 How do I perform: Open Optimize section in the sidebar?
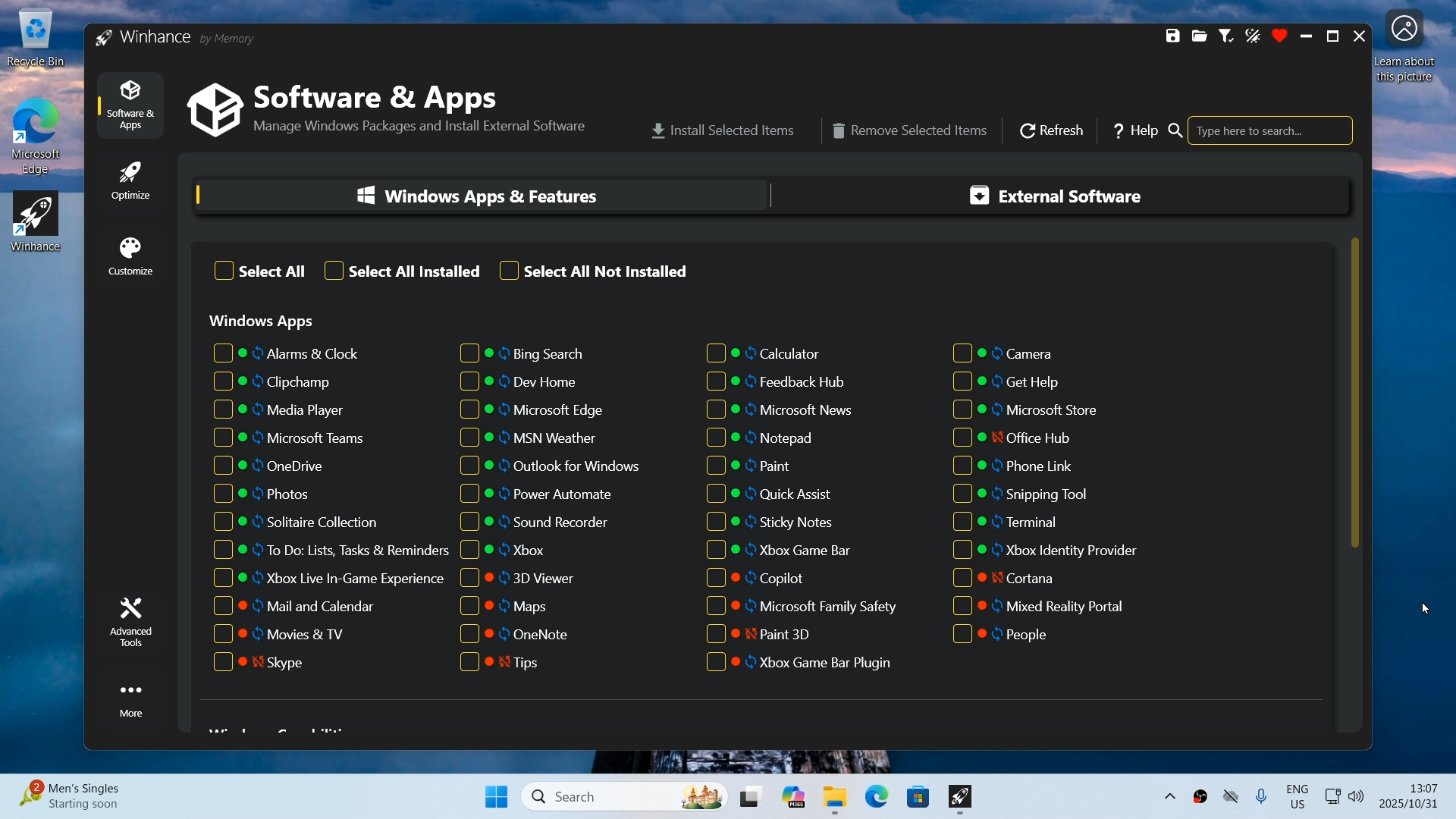point(130,180)
